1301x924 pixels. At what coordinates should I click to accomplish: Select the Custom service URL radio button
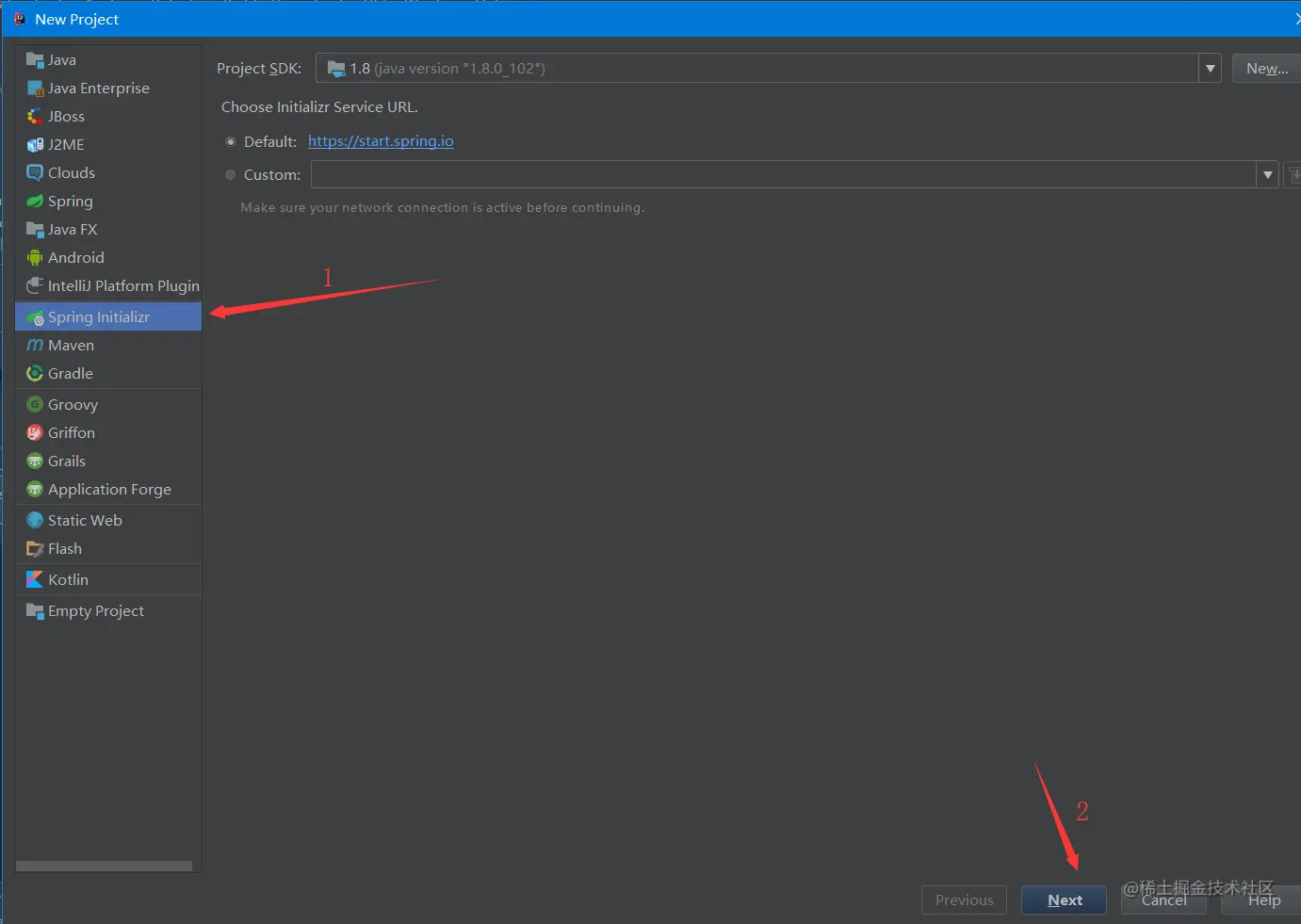point(230,175)
